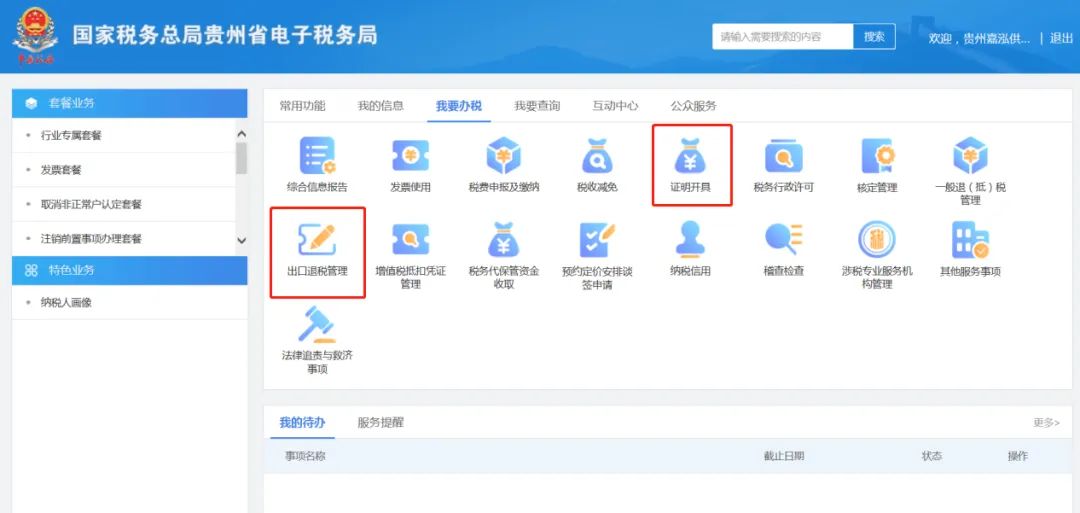Click the tax bureau emblem logo
Image resolution: width=1080 pixels, height=513 pixels.
(x=35, y=35)
